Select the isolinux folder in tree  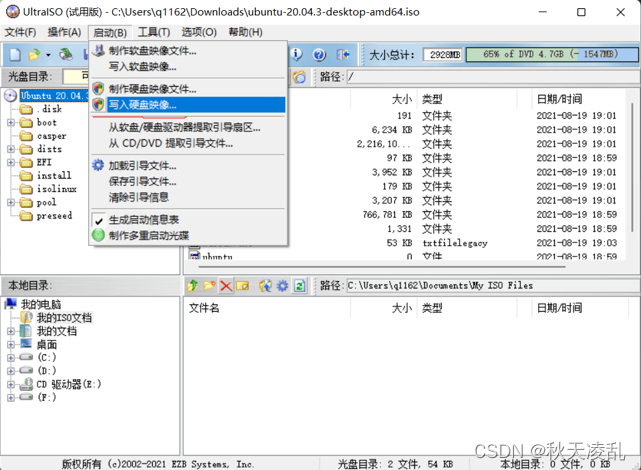coord(56,189)
